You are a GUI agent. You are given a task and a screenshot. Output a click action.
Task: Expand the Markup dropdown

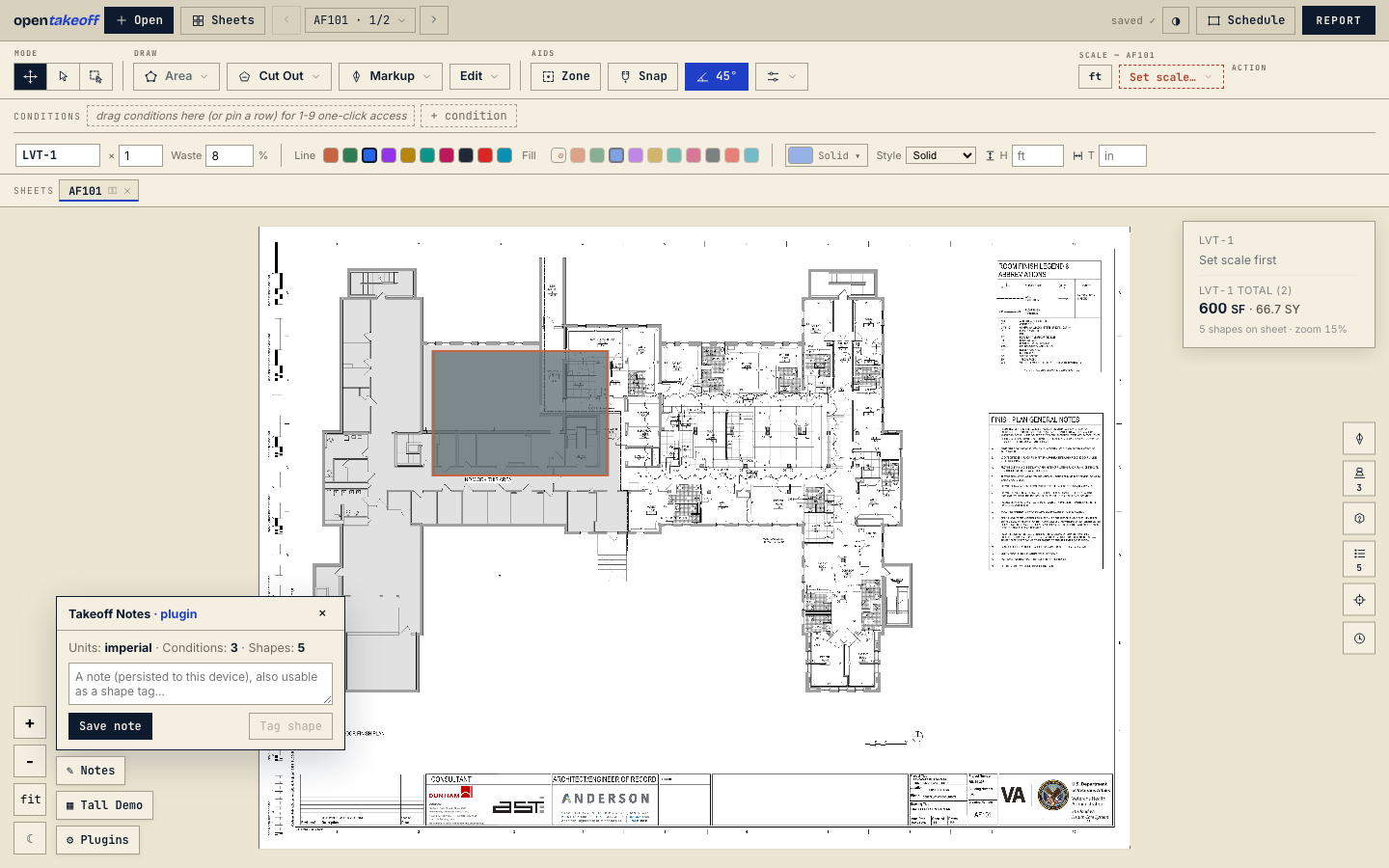(391, 76)
